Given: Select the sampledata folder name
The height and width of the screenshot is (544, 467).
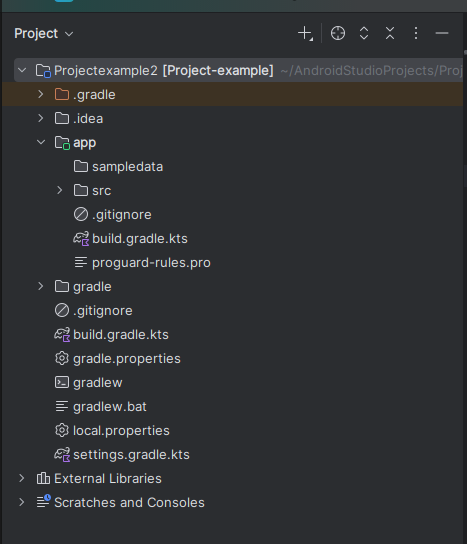Looking at the screenshot, I should pyautogui.click(x=127, y=167).
